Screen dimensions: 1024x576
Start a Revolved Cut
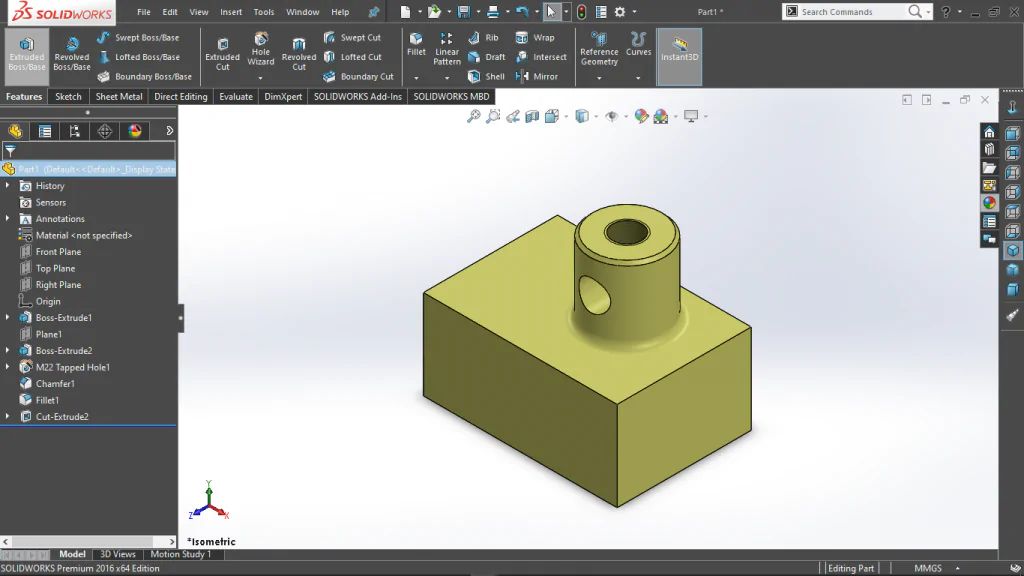click(x=298, y=54)
